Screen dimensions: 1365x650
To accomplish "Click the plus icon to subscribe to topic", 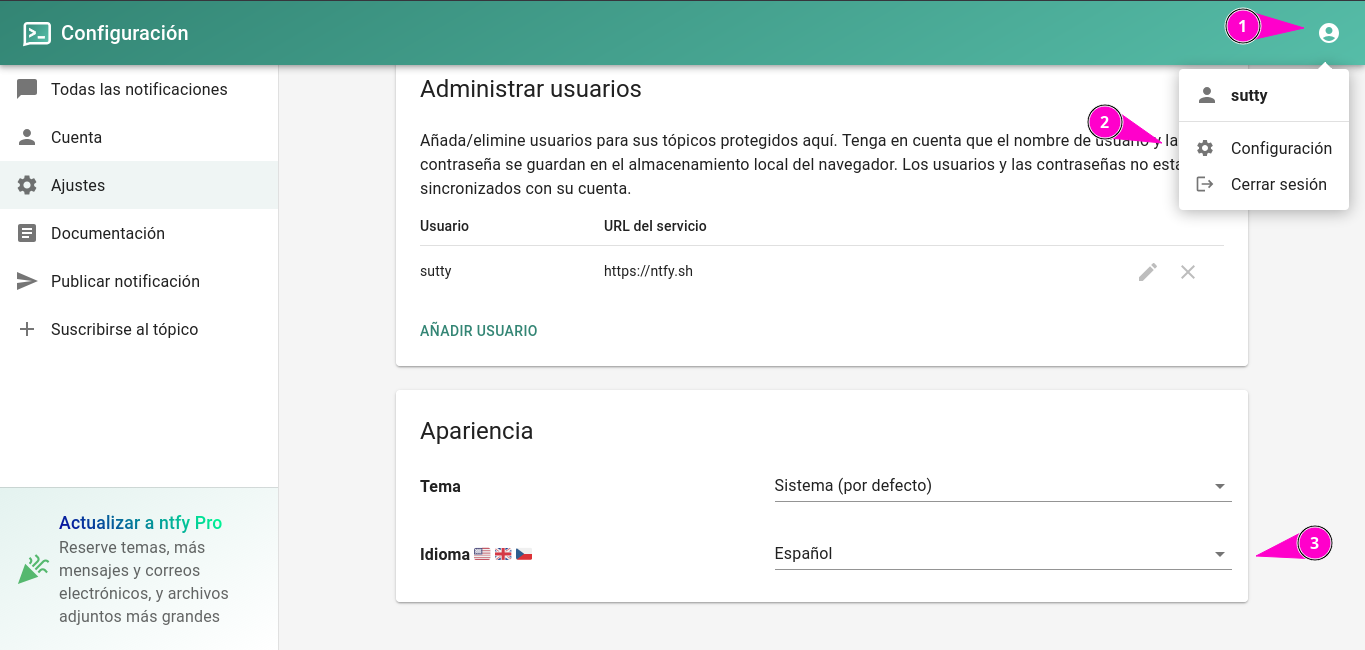I will (x=27, y=329).
